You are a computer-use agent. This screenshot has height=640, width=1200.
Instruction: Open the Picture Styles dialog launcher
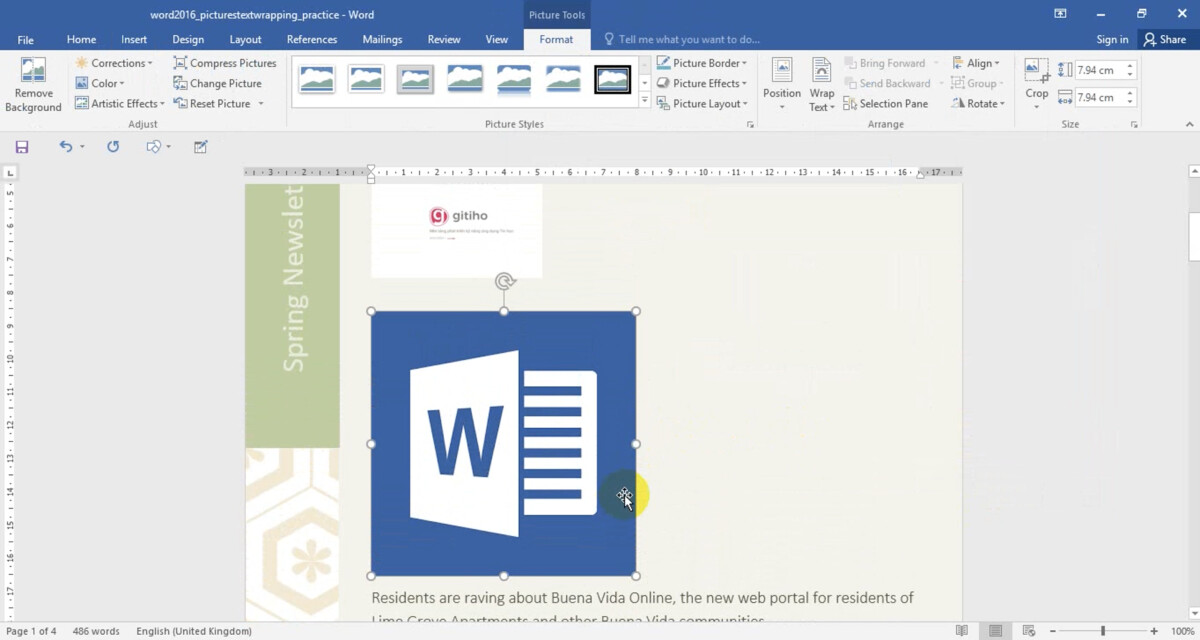click(750, 125)
